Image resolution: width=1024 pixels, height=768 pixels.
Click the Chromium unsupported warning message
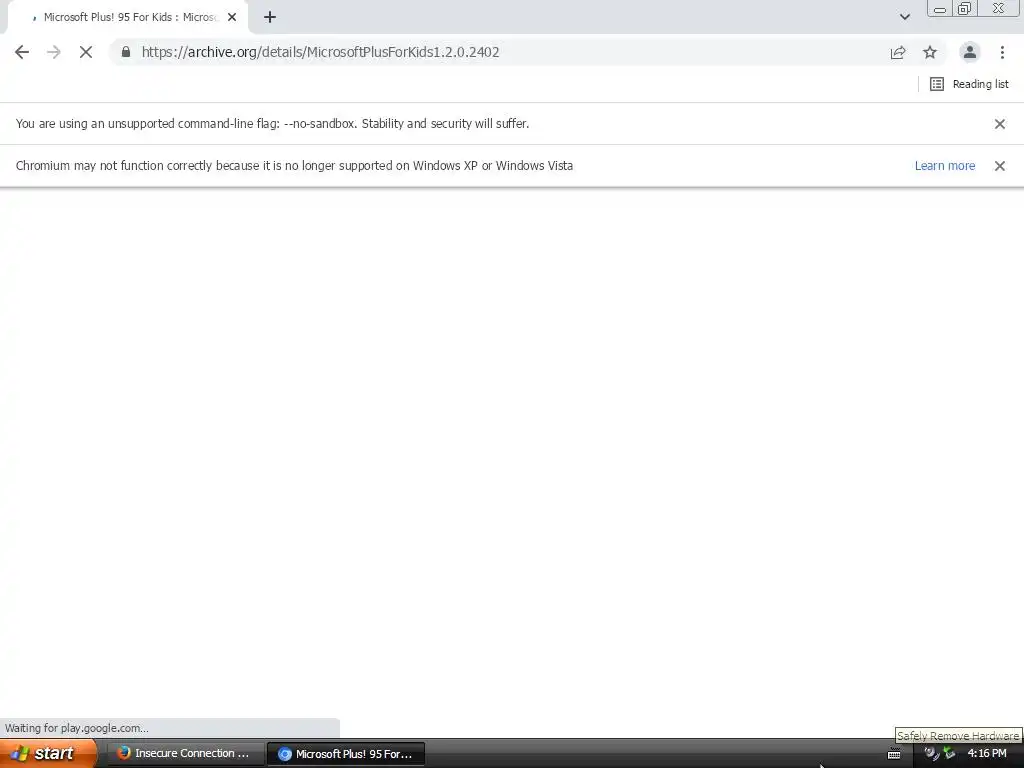pyautogui.click(x=294, y=165)
